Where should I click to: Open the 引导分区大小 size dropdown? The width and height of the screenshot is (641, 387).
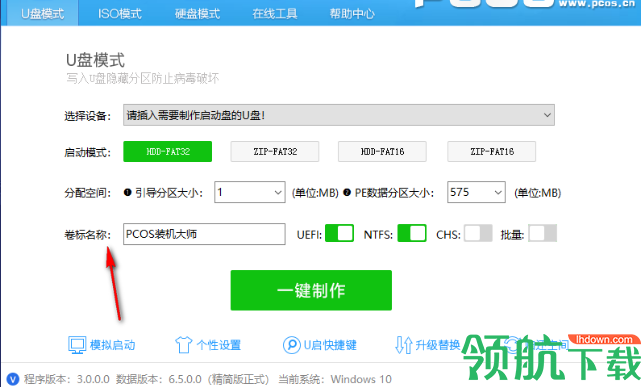tap(250, 192)
